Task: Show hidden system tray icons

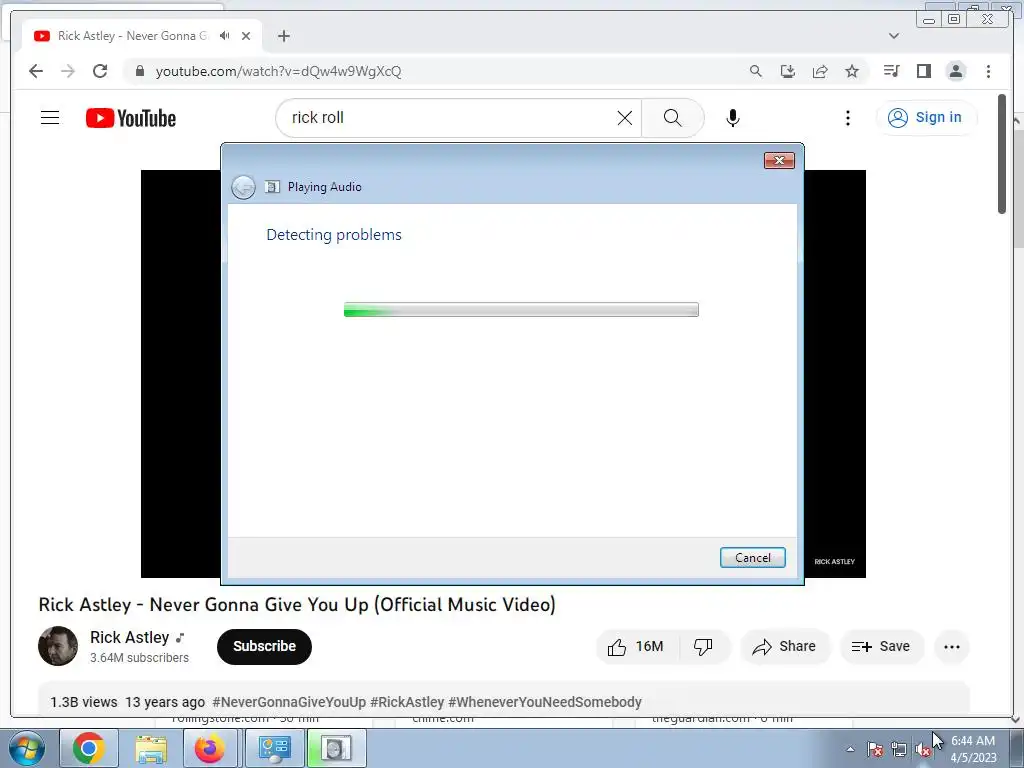Action: [x=850, y=749]
